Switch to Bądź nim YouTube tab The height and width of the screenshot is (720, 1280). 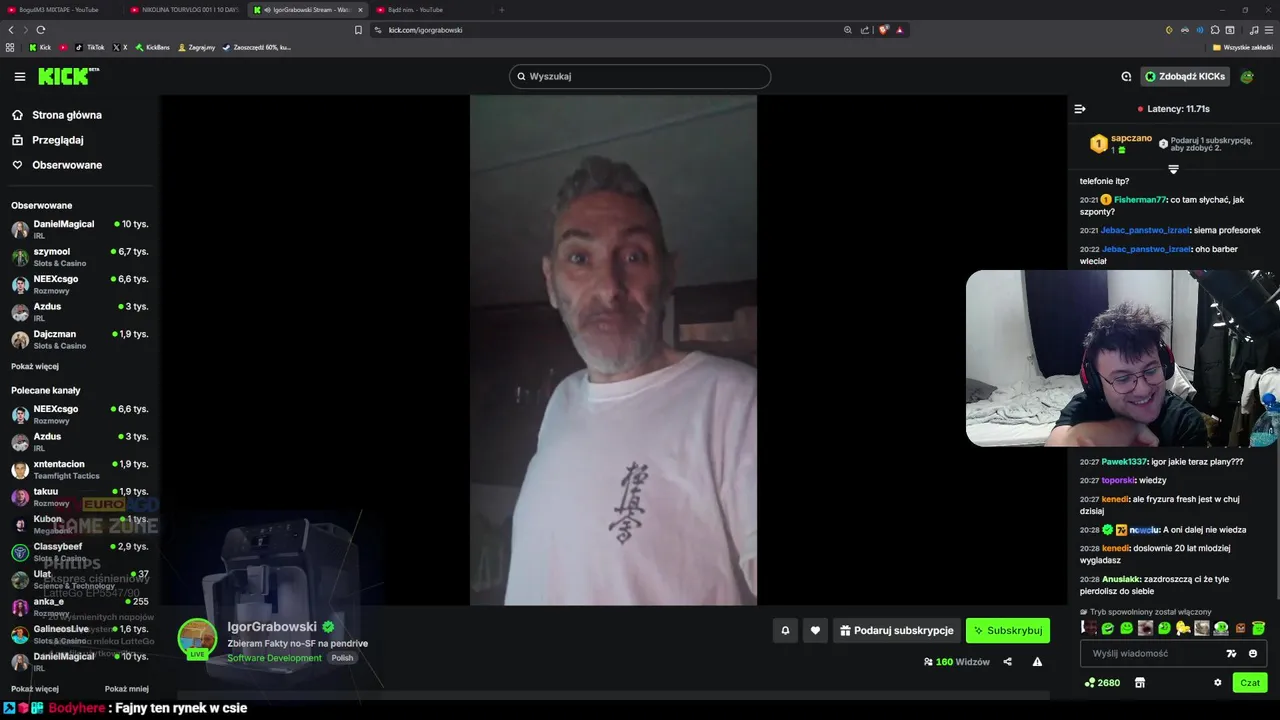430,10
